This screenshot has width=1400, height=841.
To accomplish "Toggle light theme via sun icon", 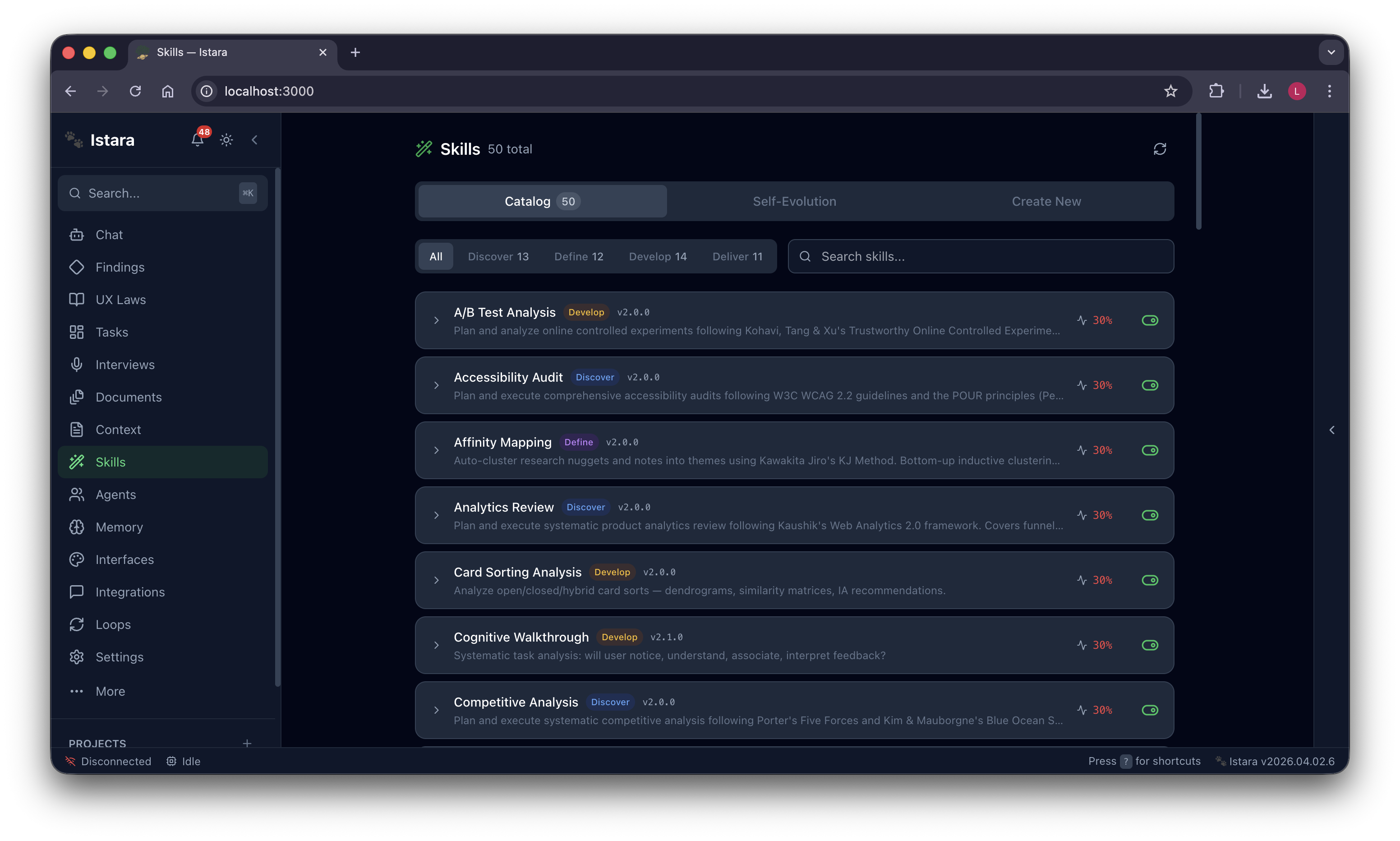I will (226, 140).
